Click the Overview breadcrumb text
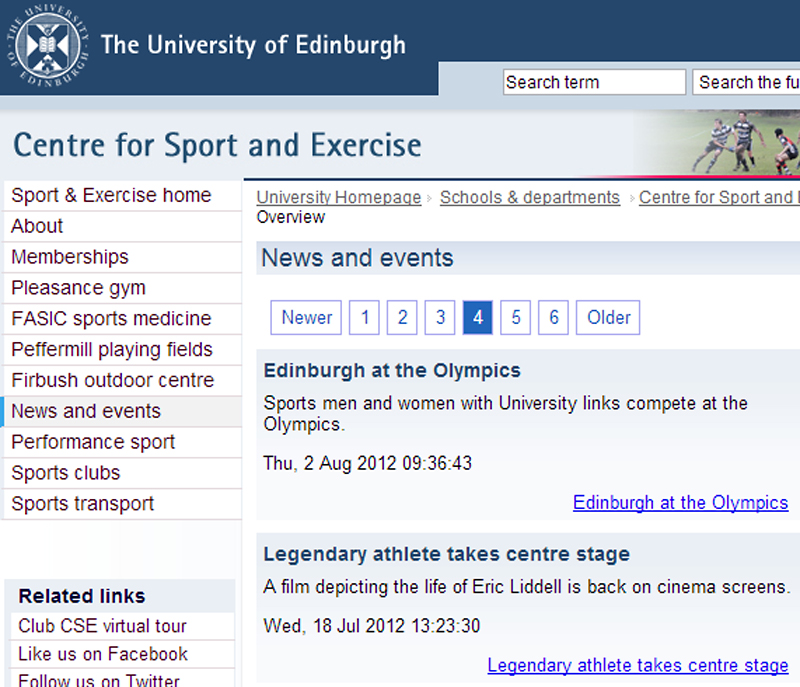Image resolution: width=800 pixels, height=687 pixels. pyautogui.click(x=290, y=218)
